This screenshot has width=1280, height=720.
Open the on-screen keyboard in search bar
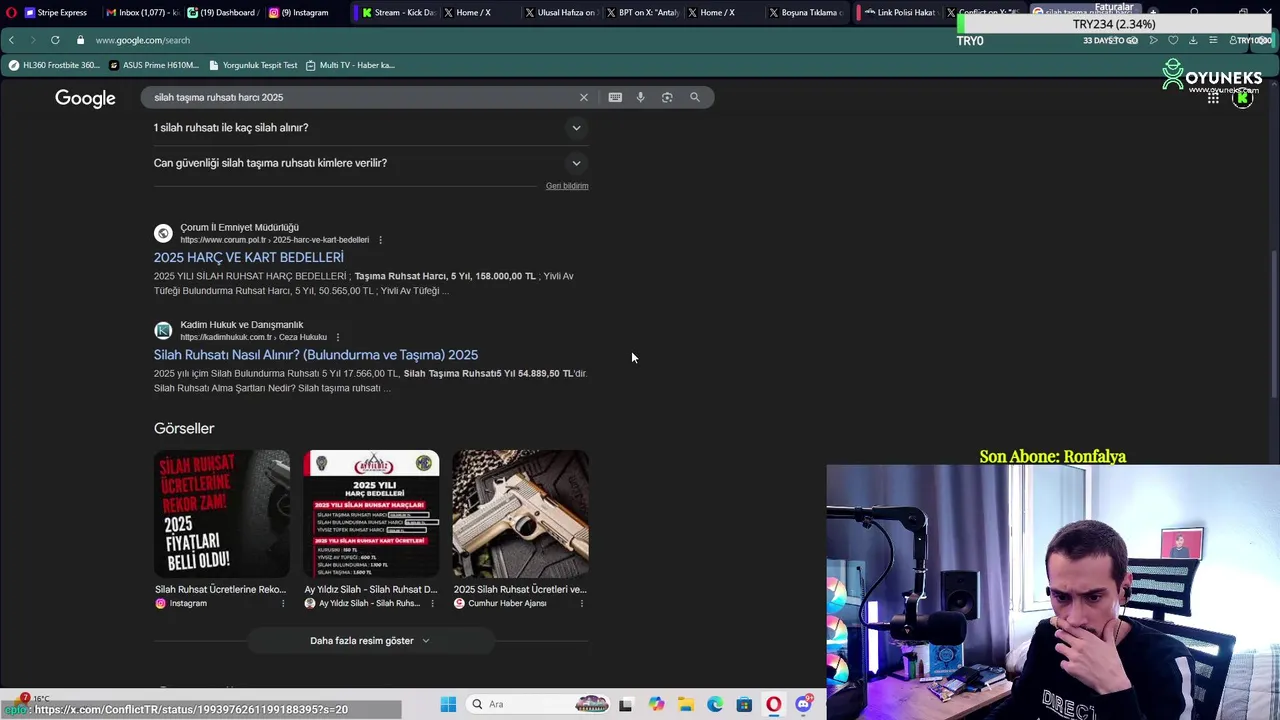(615, 97)
